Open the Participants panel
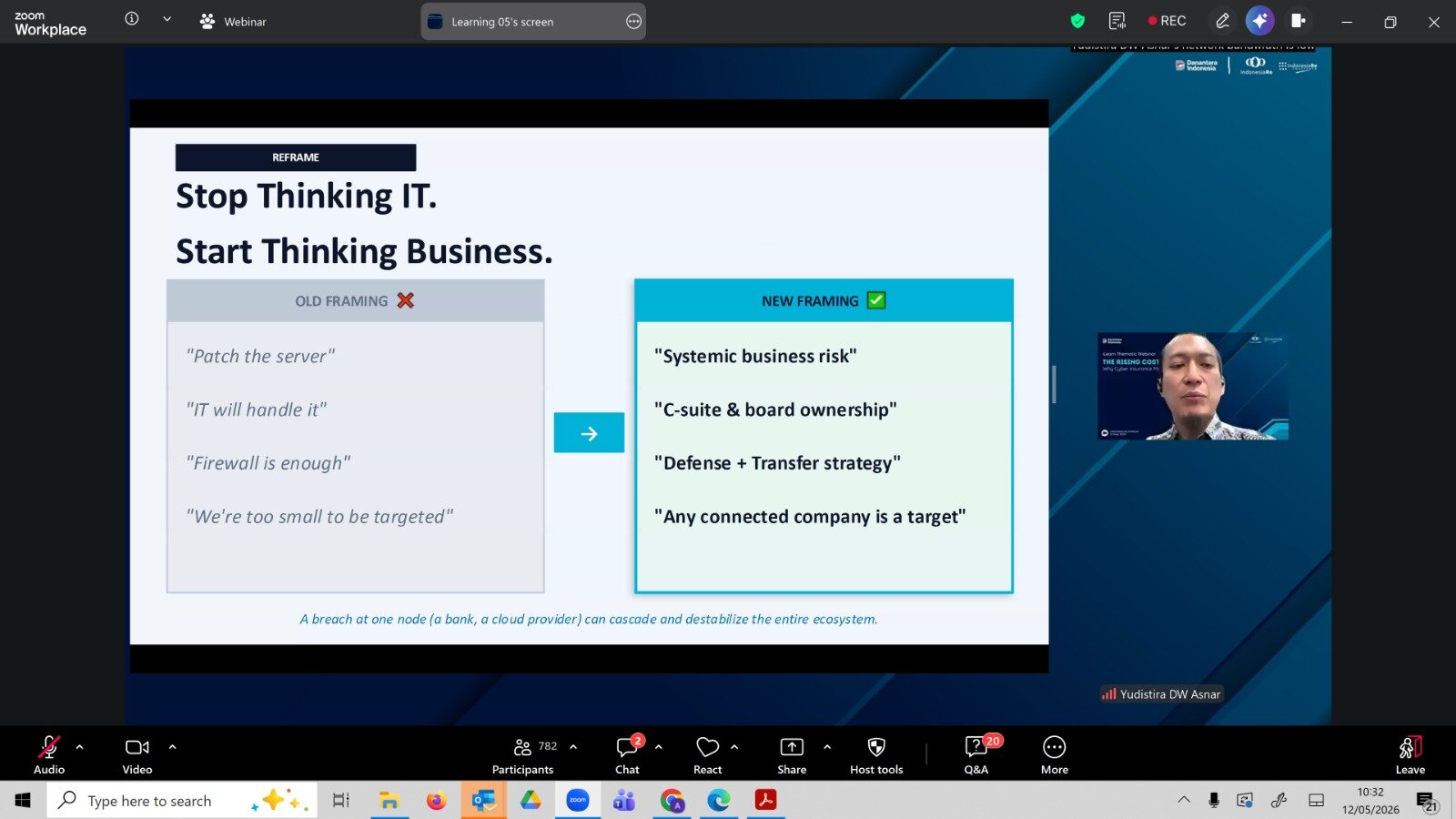 523,754
